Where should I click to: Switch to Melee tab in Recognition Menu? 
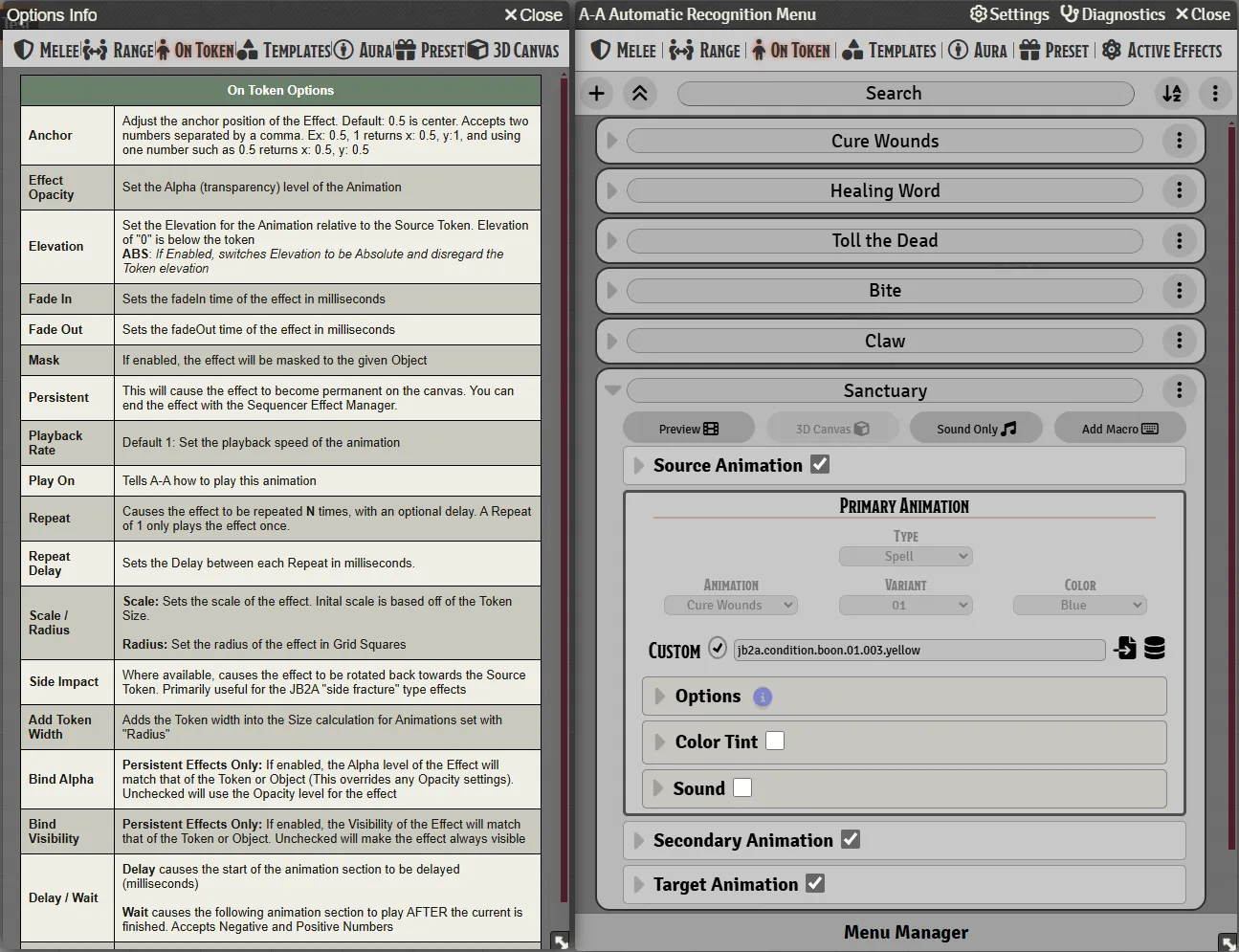624,50
